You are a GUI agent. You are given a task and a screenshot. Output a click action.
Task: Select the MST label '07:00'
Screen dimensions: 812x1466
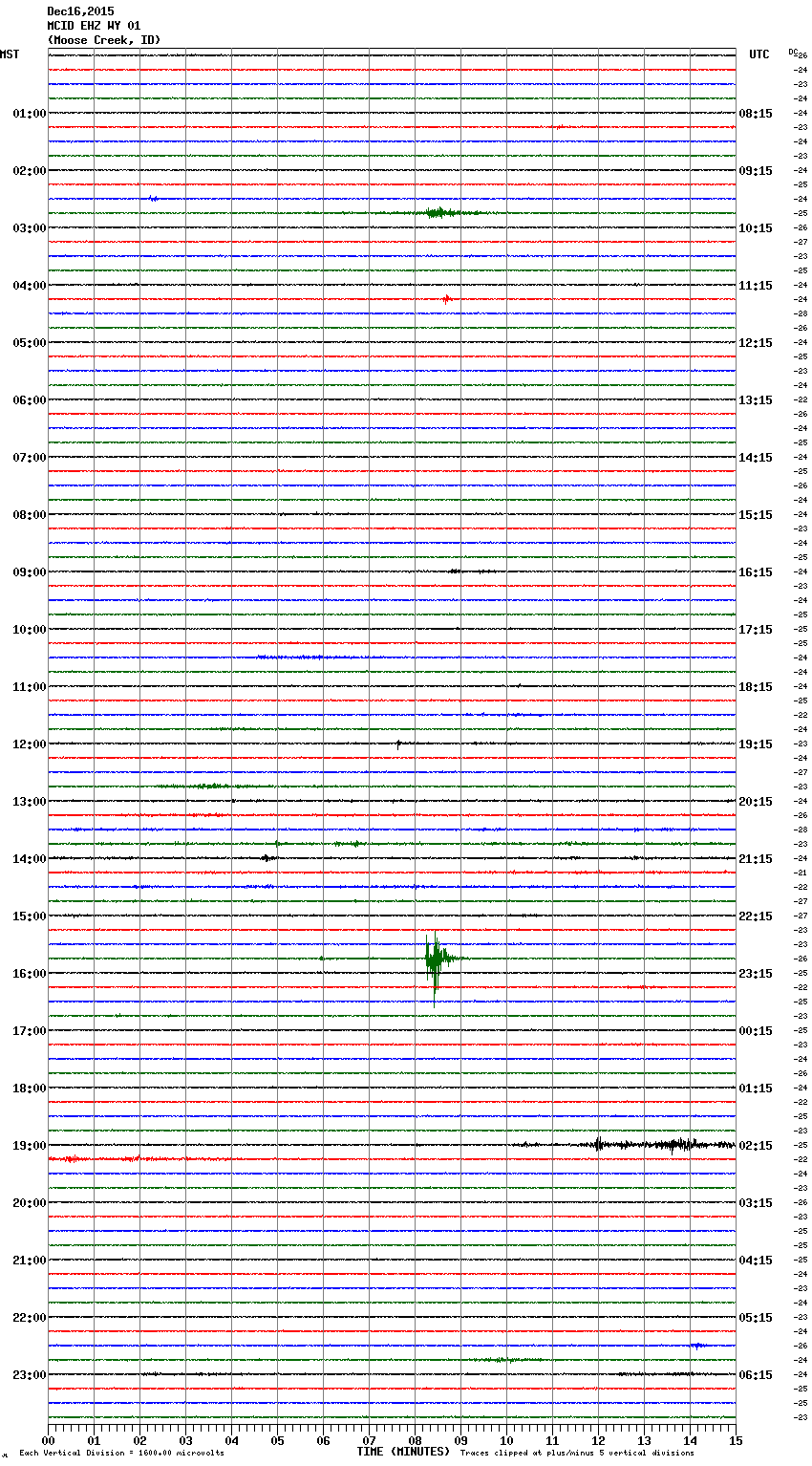point(29,458)
